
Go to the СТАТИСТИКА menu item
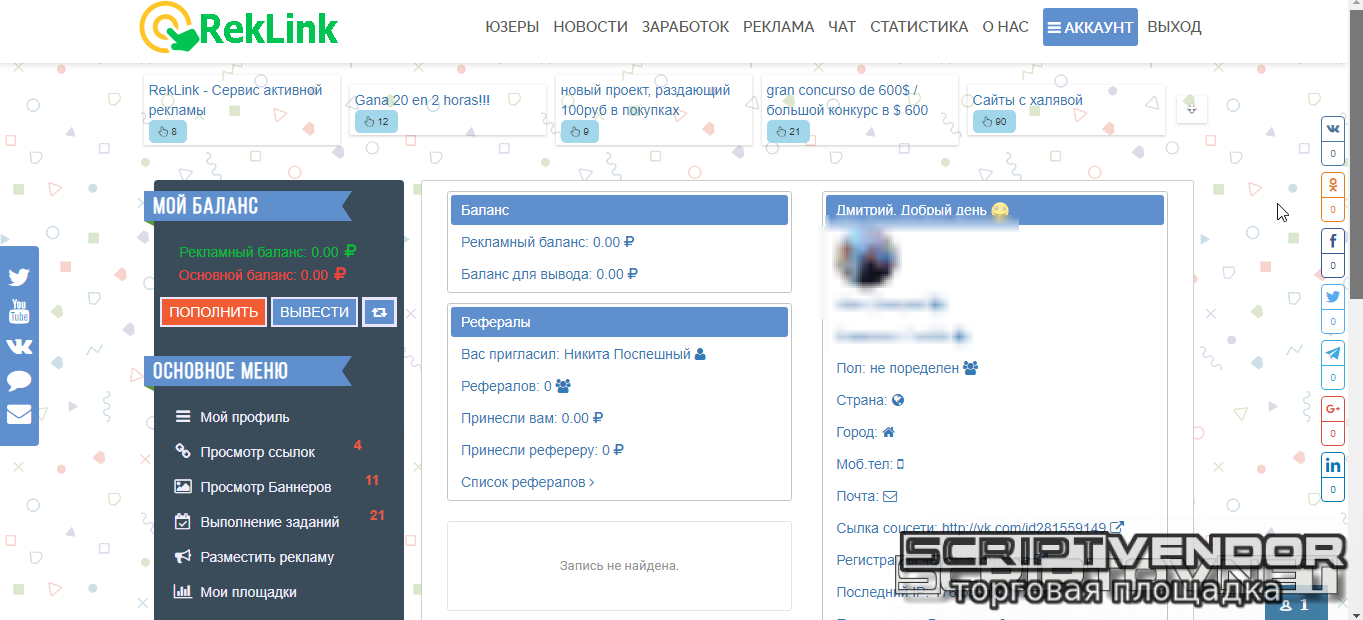[x=918, y=27]
